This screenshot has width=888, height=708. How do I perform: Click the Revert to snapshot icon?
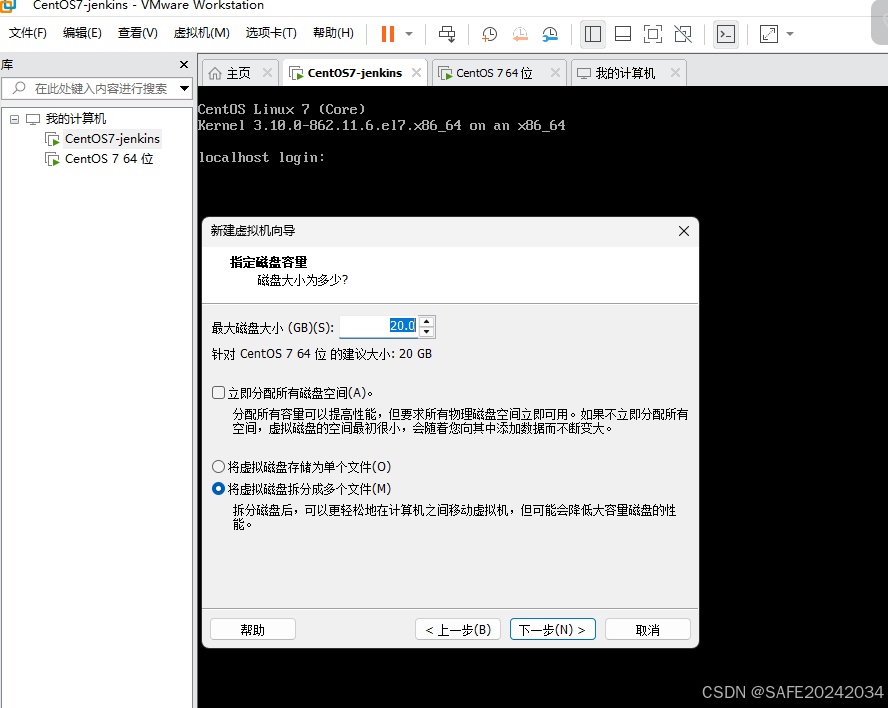pos(519,34)
